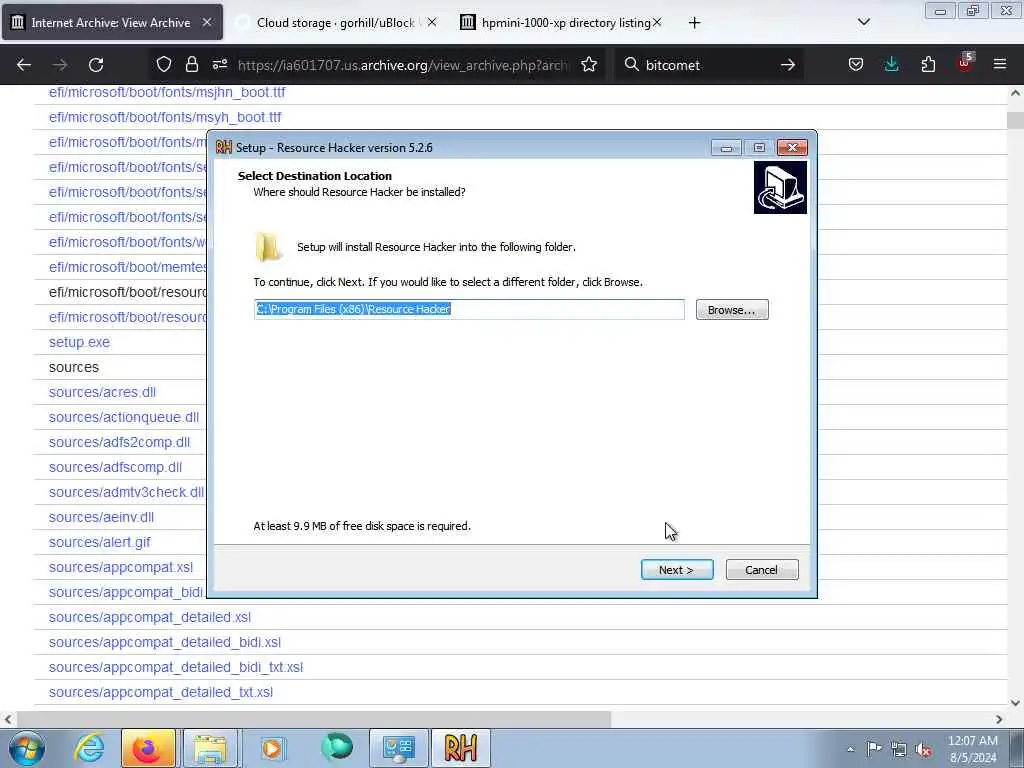Click the Browse... button for destination folder
This screenshot has width=1024, height=768.
pos(731,310)
